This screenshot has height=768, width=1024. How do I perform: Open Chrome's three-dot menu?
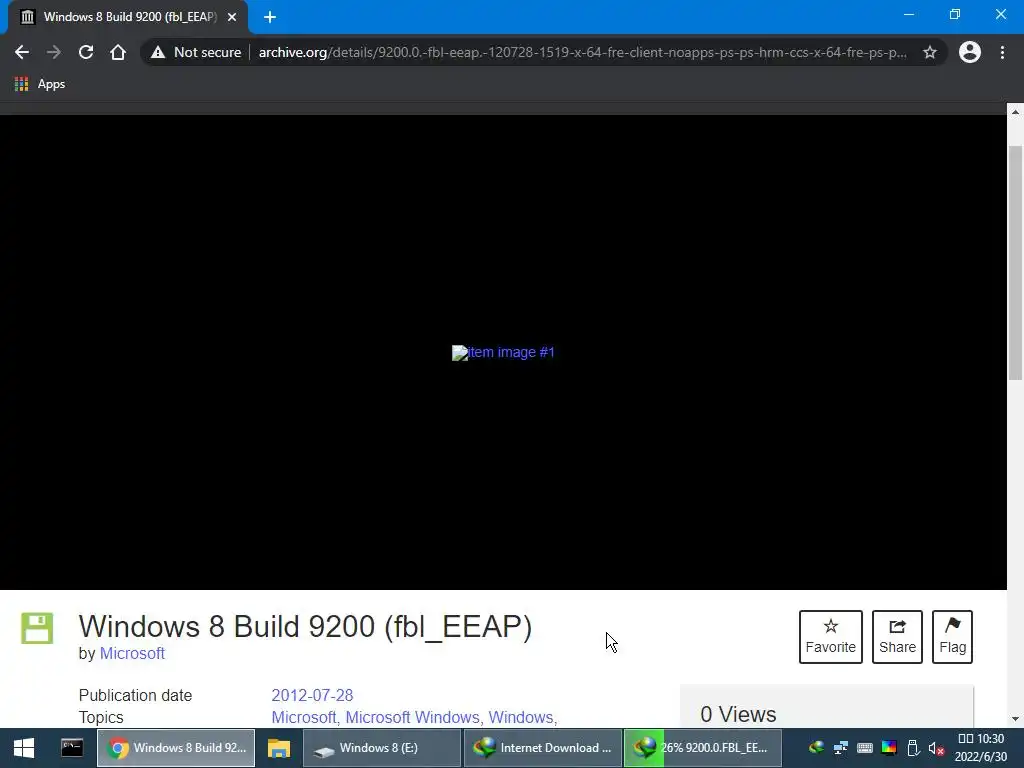point(1002,52)
